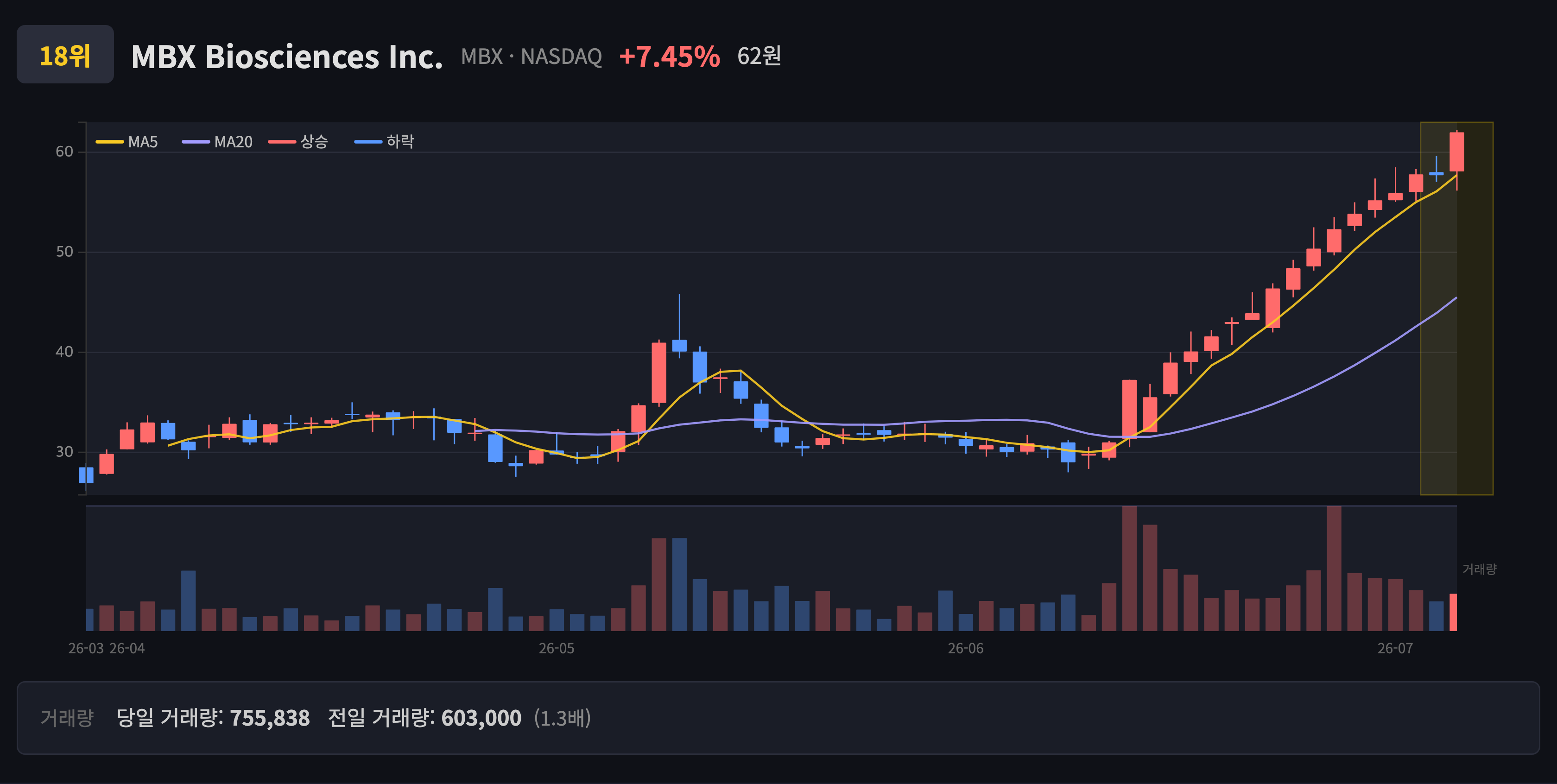Viewport: 1557px width, 784px height.
Task: Click the 26-03 date axis label
Action: (86, 649)
